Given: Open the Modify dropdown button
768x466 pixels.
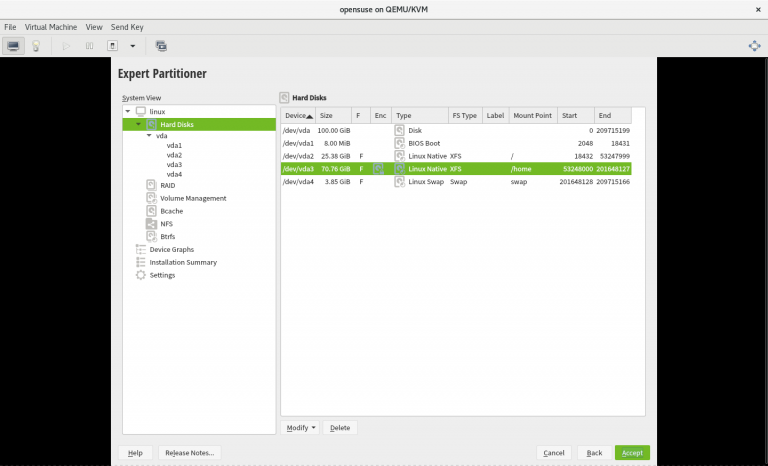Looking at the screenshot, I should tap(300, 427).
